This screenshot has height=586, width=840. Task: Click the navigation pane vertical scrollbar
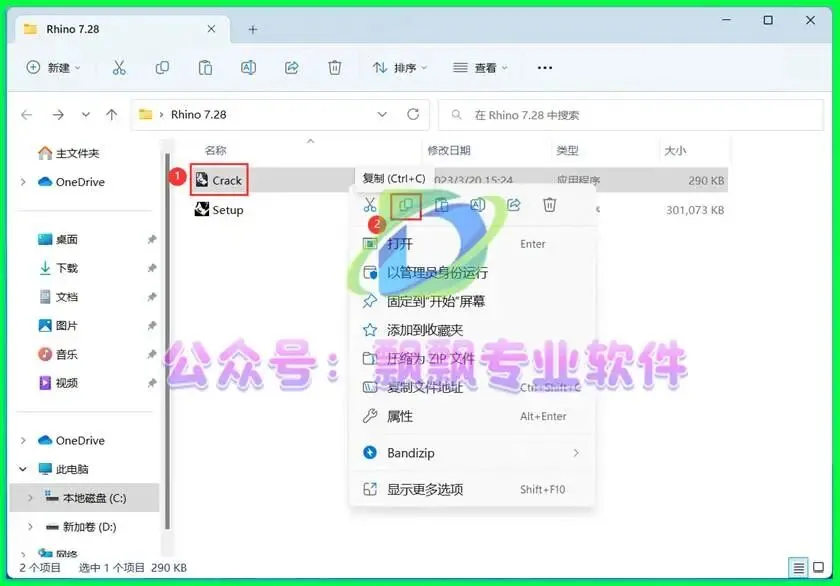[x=168, y=343]
